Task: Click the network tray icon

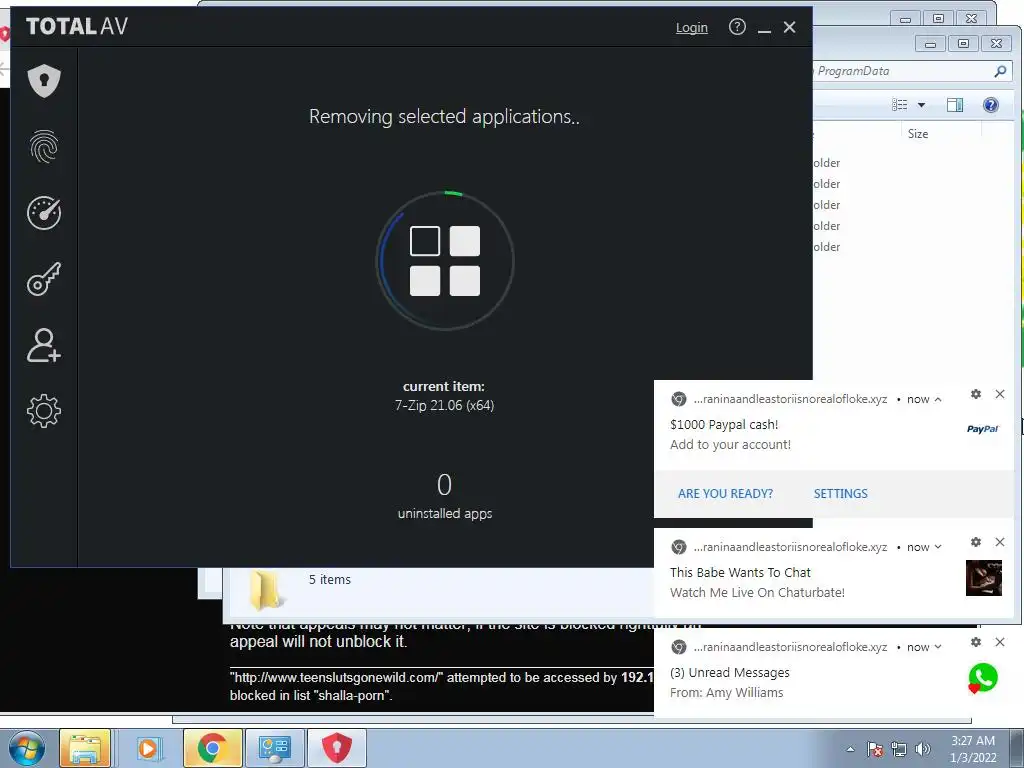Action: point(899,749)
